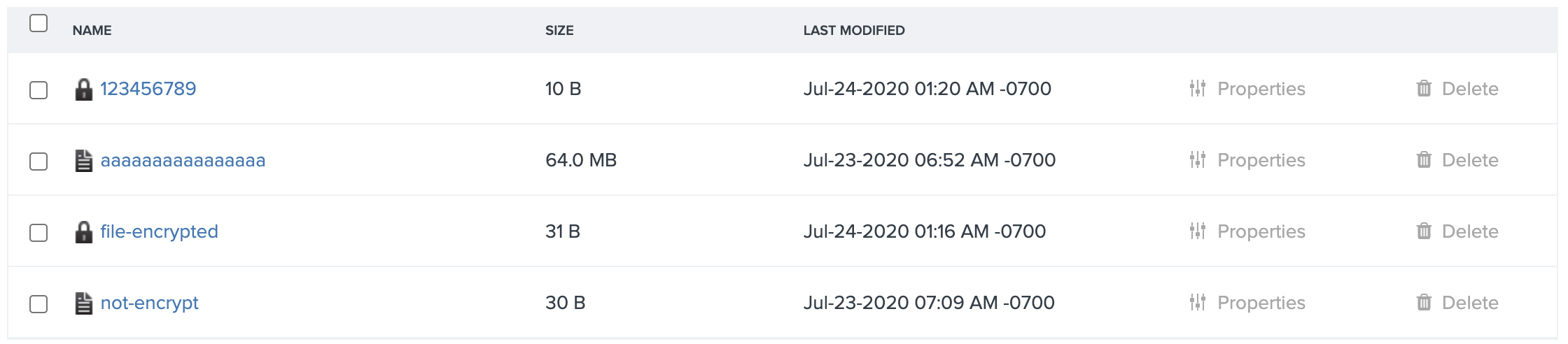Click the Last Modified column header
The width and height of the screenshot is (1568, 344).
pos(854,30)
